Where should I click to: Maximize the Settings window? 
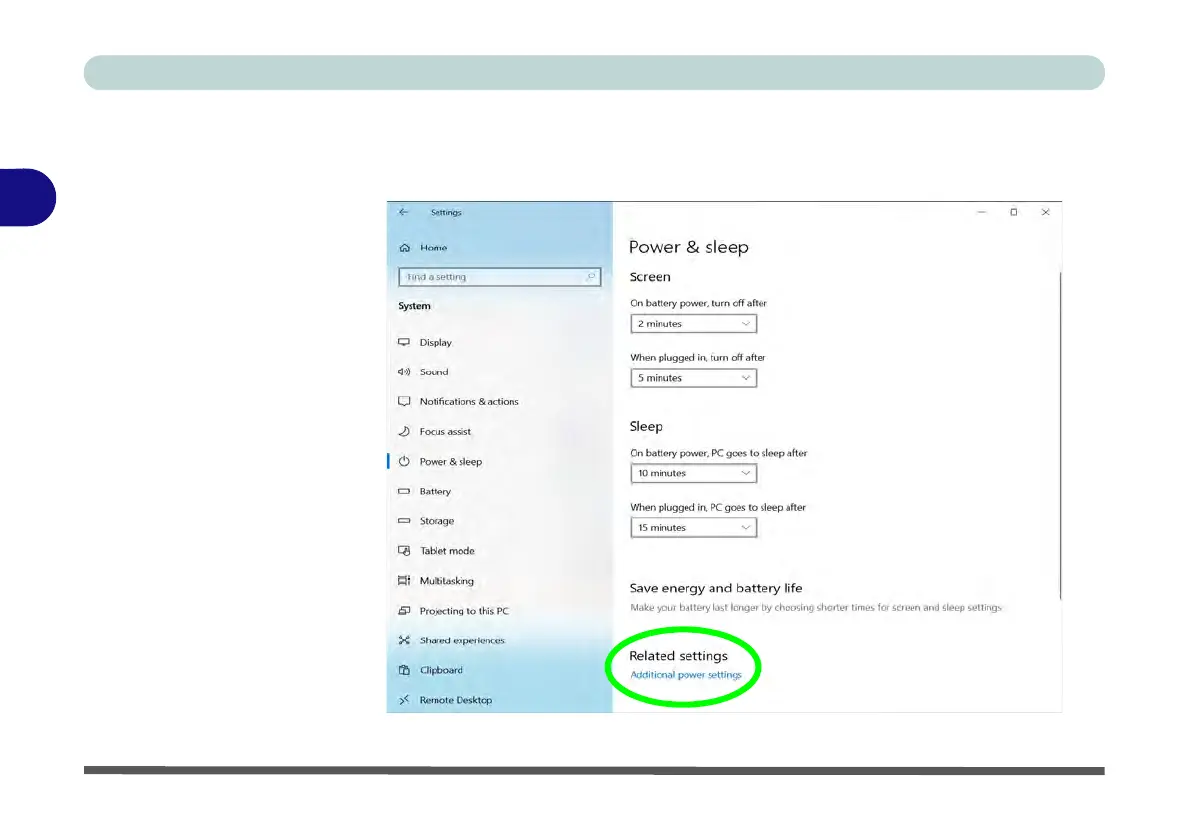pos(1014,213)
